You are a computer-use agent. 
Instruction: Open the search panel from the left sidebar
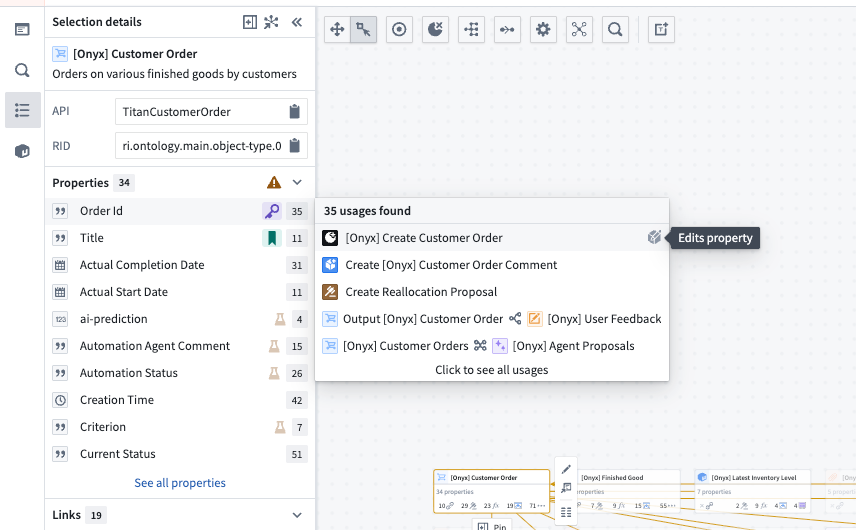coord(22,70)
